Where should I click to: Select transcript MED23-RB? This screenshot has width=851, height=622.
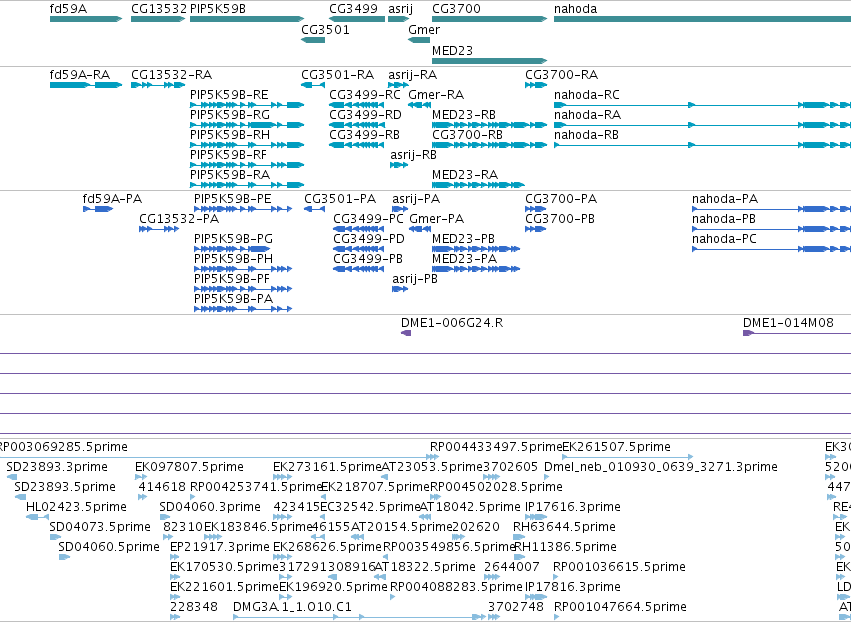click(490, 125)
